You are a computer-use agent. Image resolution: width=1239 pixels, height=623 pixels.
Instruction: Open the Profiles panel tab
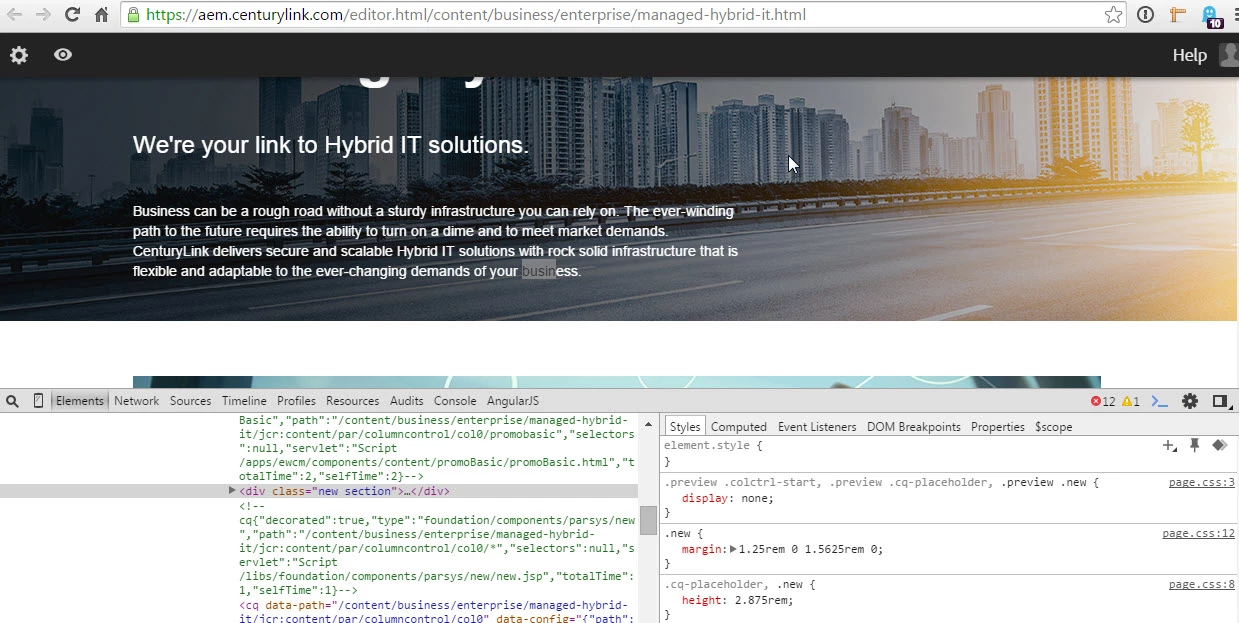pos(296,401)
